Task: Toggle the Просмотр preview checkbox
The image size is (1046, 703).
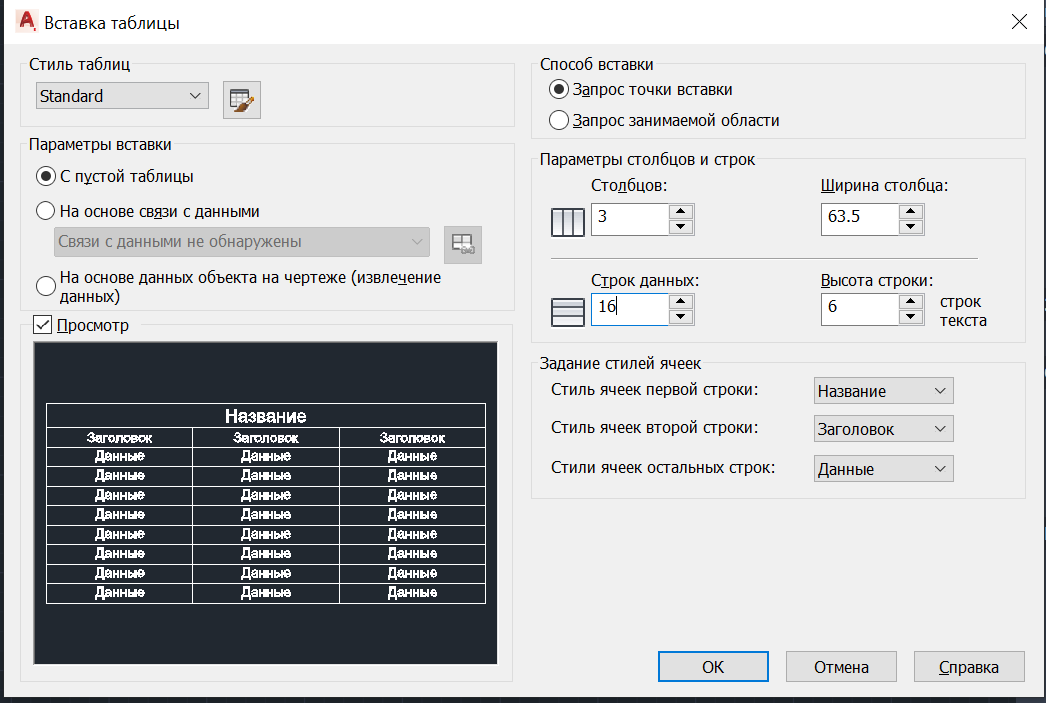Action: coord(43,325)
